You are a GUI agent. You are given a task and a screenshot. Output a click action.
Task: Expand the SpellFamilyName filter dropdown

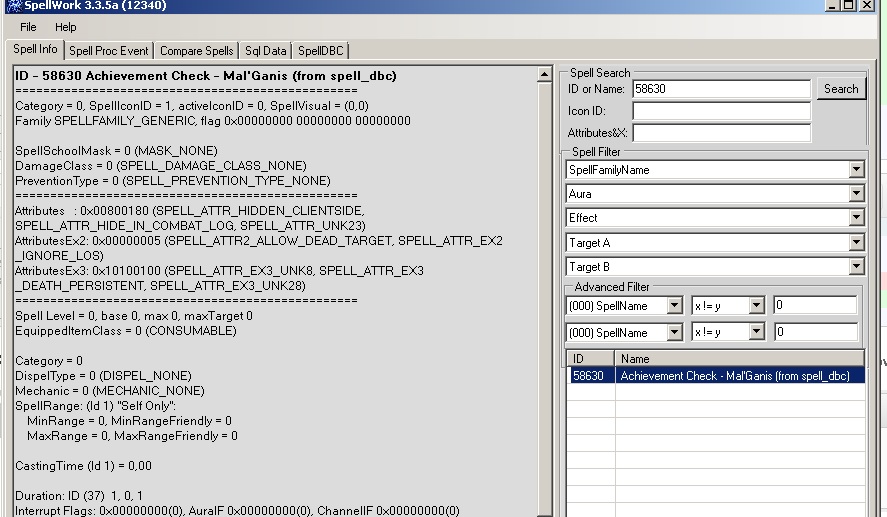pyautogui.click(x=856, y=170)
